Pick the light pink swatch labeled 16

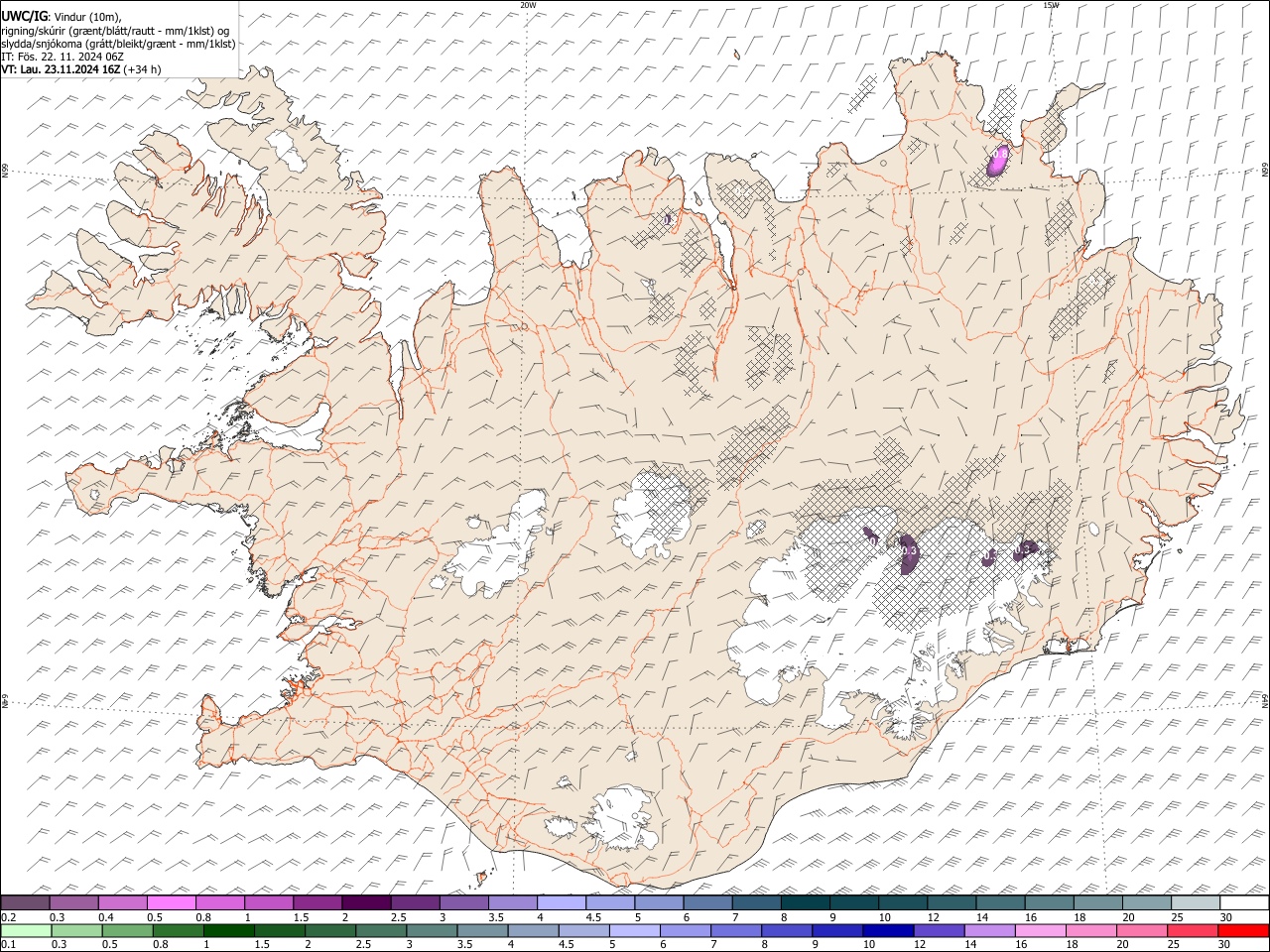1041,930
